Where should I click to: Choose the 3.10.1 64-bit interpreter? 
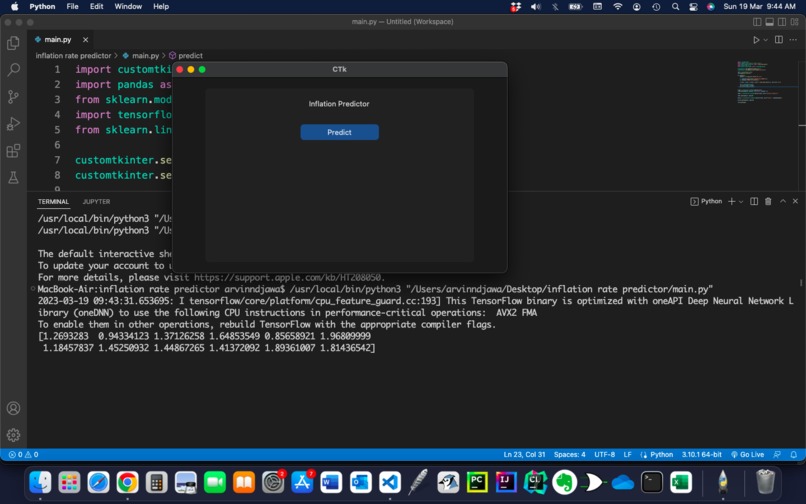pyautogui.click(x=701, y=455)
